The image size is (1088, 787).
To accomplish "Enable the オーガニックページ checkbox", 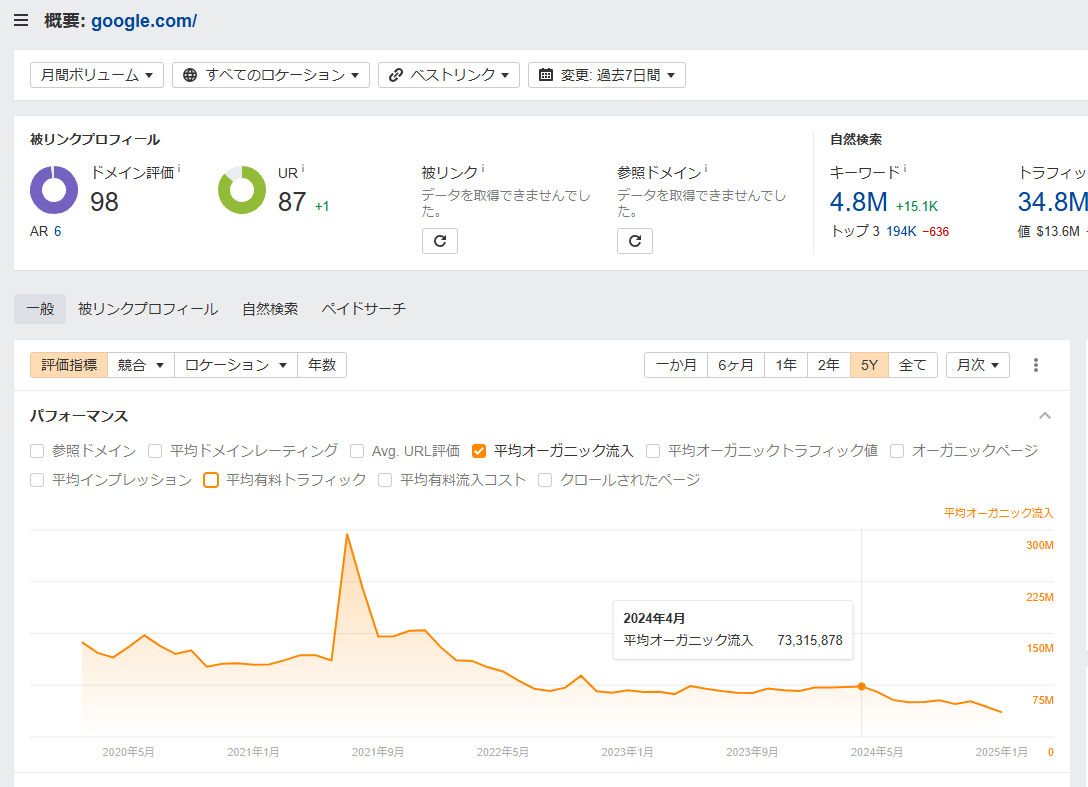I will [897, 451].
